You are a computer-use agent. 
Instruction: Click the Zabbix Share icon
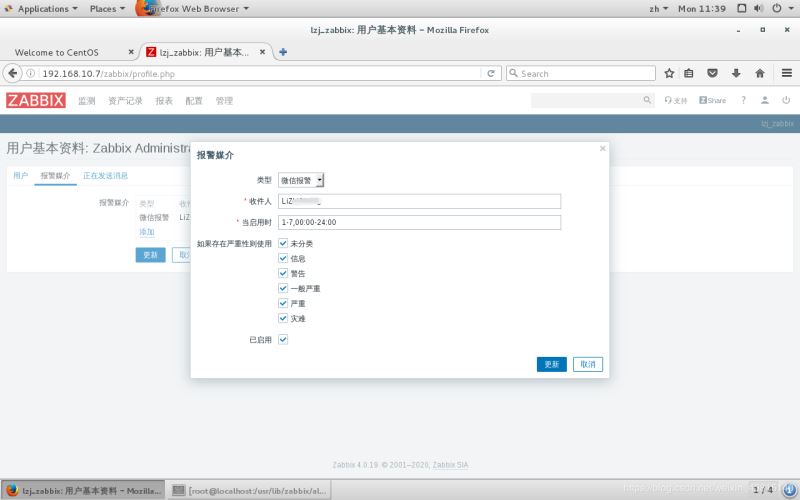[712, 101]
